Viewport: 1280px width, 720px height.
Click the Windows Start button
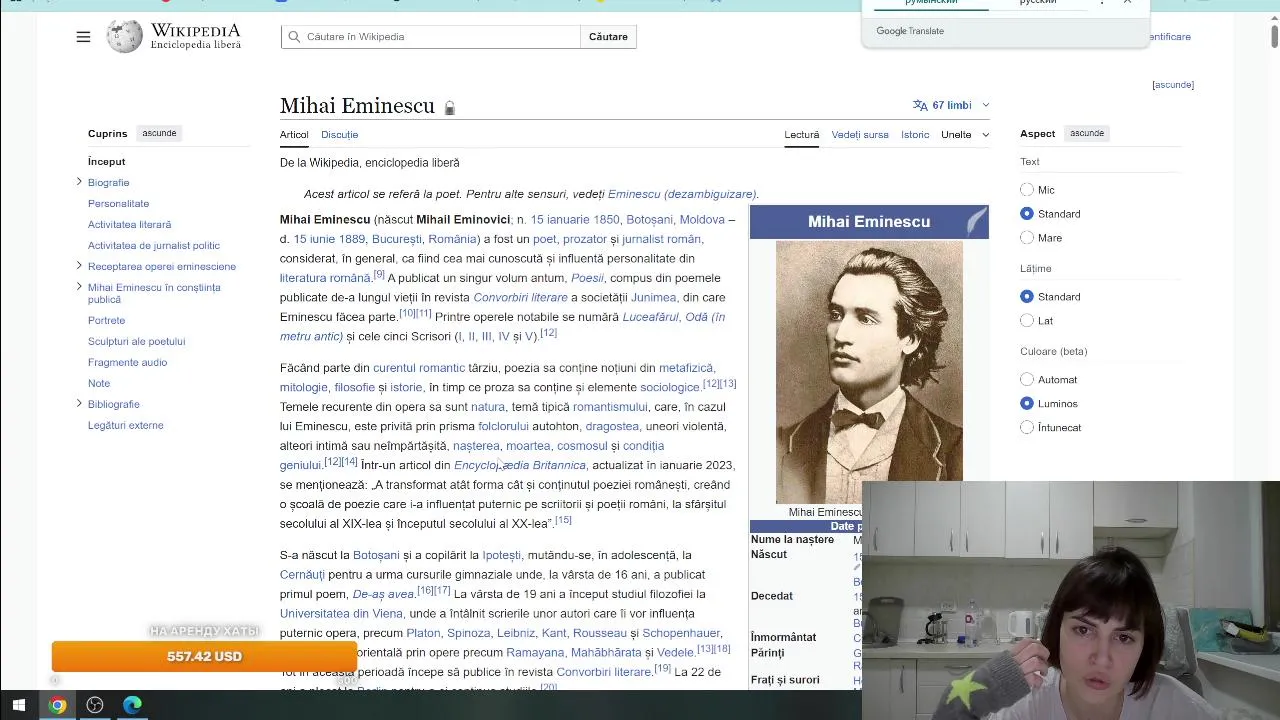click(x=19, y=705)
